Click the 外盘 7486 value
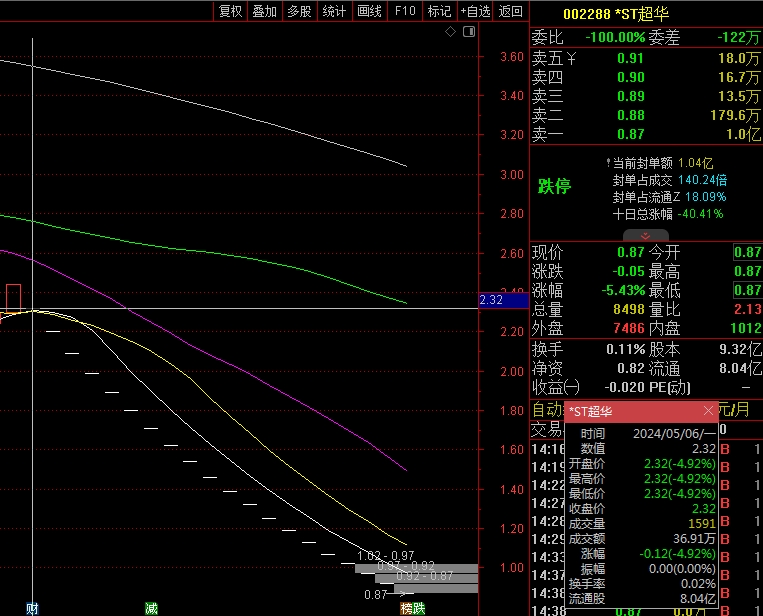This screenshot has width=763, height=616. [629, 328]
